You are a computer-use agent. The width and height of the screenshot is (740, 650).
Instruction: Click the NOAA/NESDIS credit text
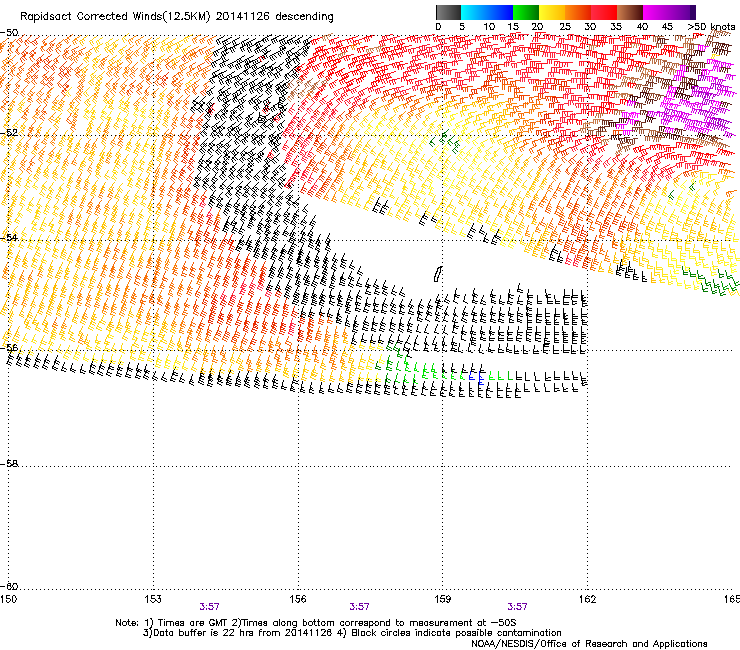(x=589, y=644)
